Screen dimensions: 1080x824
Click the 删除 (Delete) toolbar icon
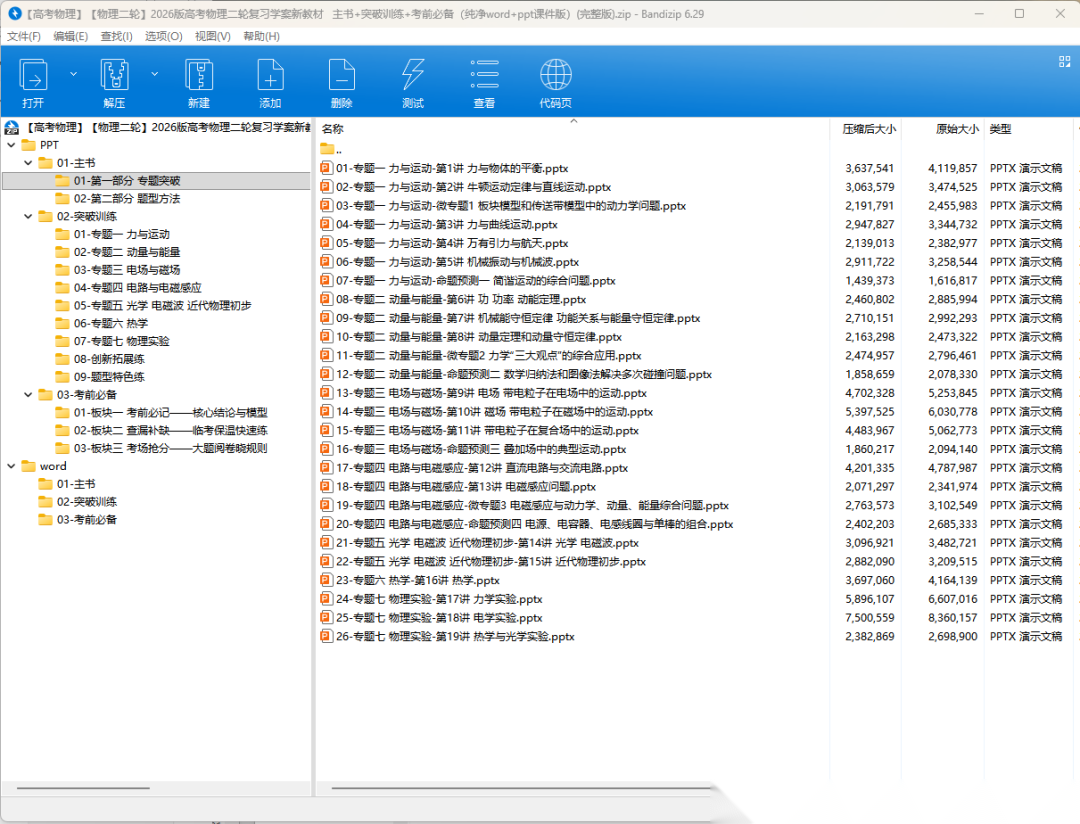click(x=341, y=76)
